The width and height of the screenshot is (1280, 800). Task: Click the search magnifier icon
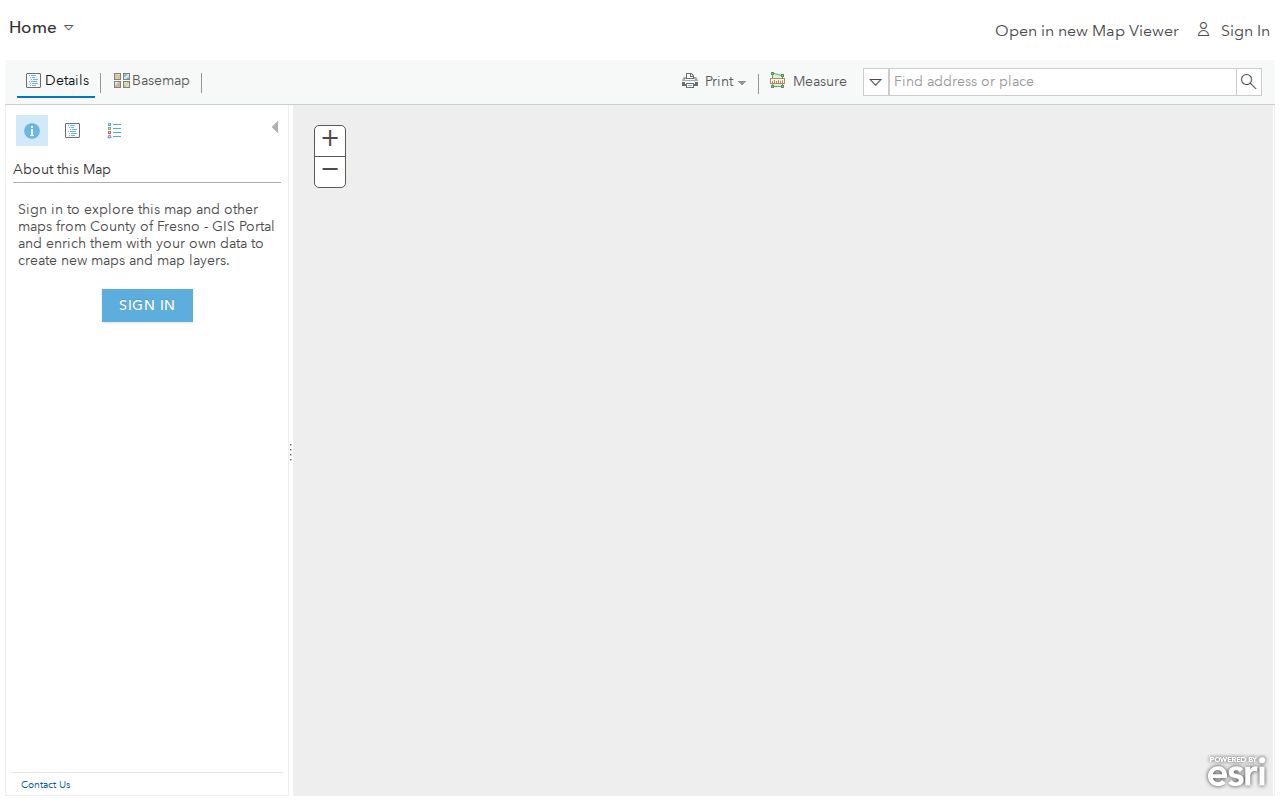[x=1248, y=82]
